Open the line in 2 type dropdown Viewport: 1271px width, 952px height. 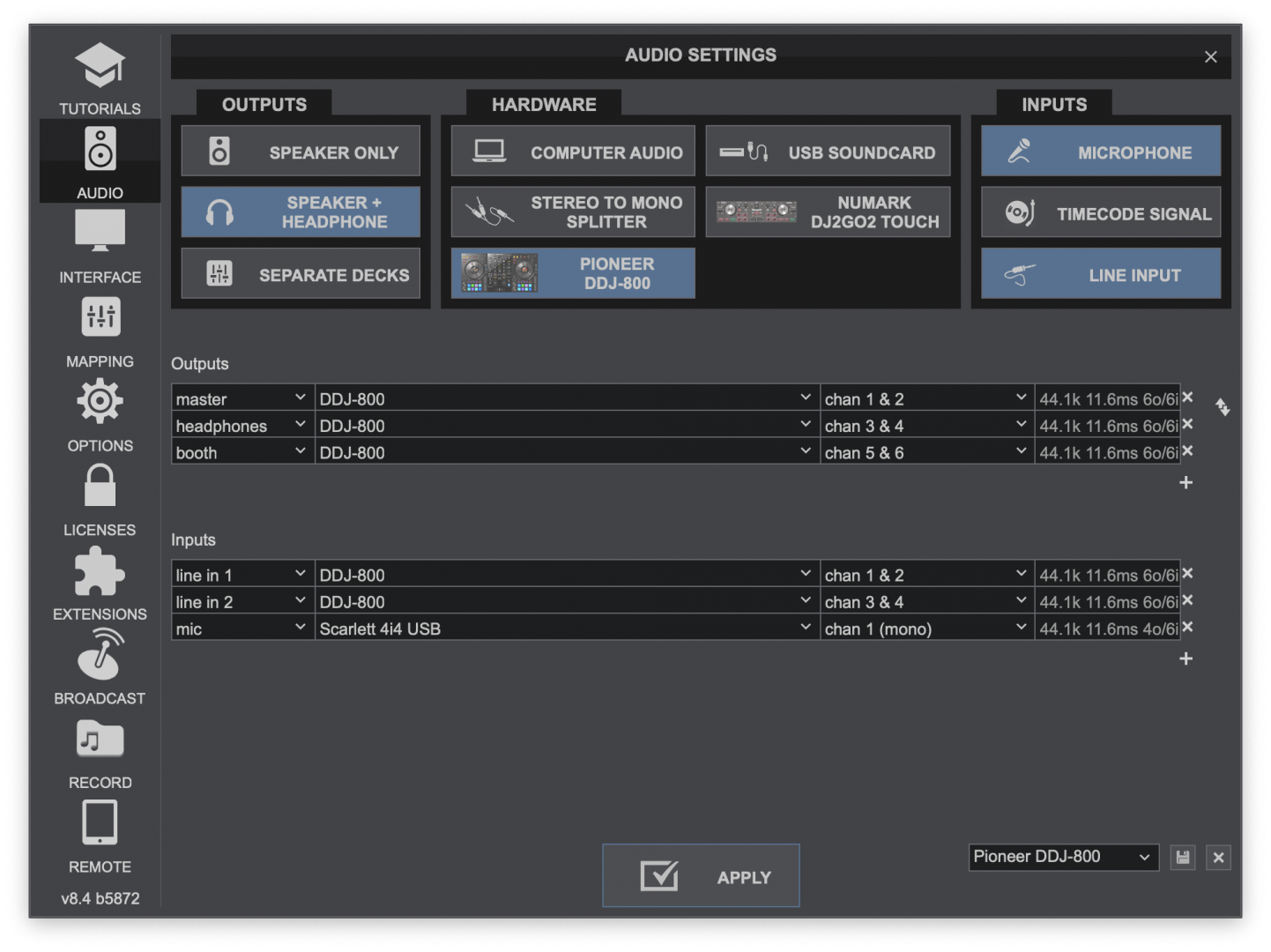coord(242,601)
